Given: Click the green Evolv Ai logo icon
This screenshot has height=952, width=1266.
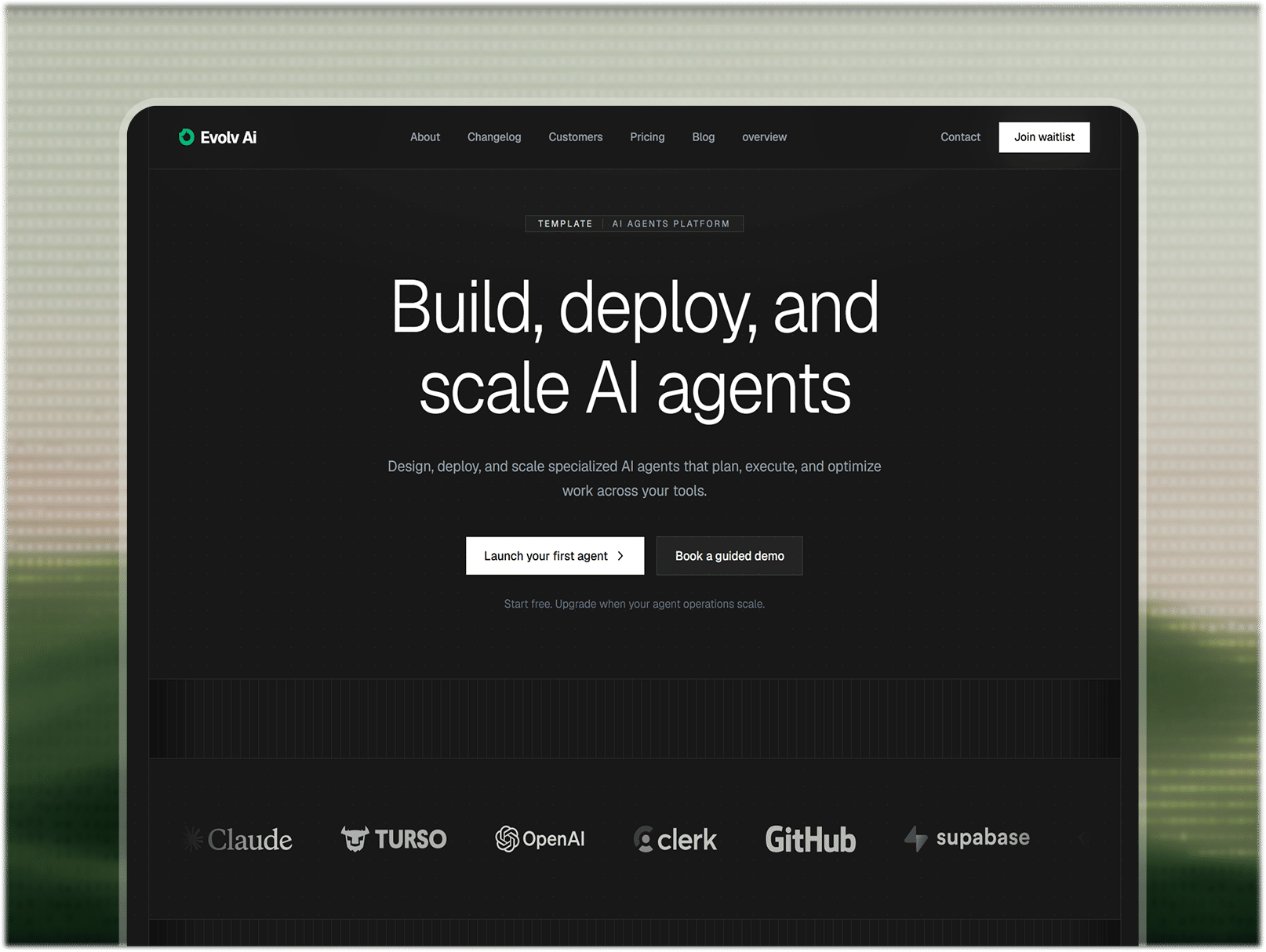Looking at the screenshot, I should point(186,137).
